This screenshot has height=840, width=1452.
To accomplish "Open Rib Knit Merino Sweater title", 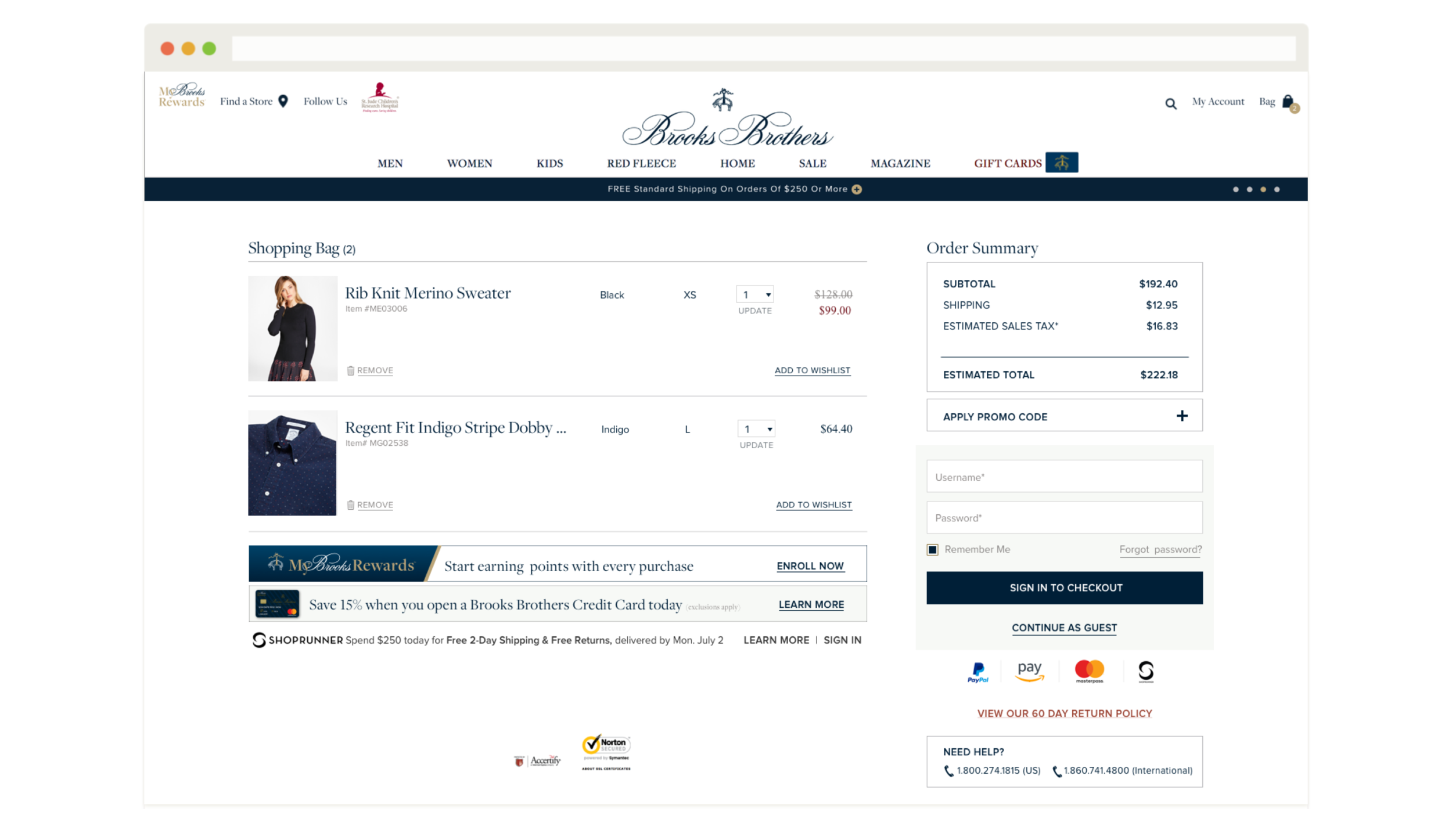I will tap(427, 293).
